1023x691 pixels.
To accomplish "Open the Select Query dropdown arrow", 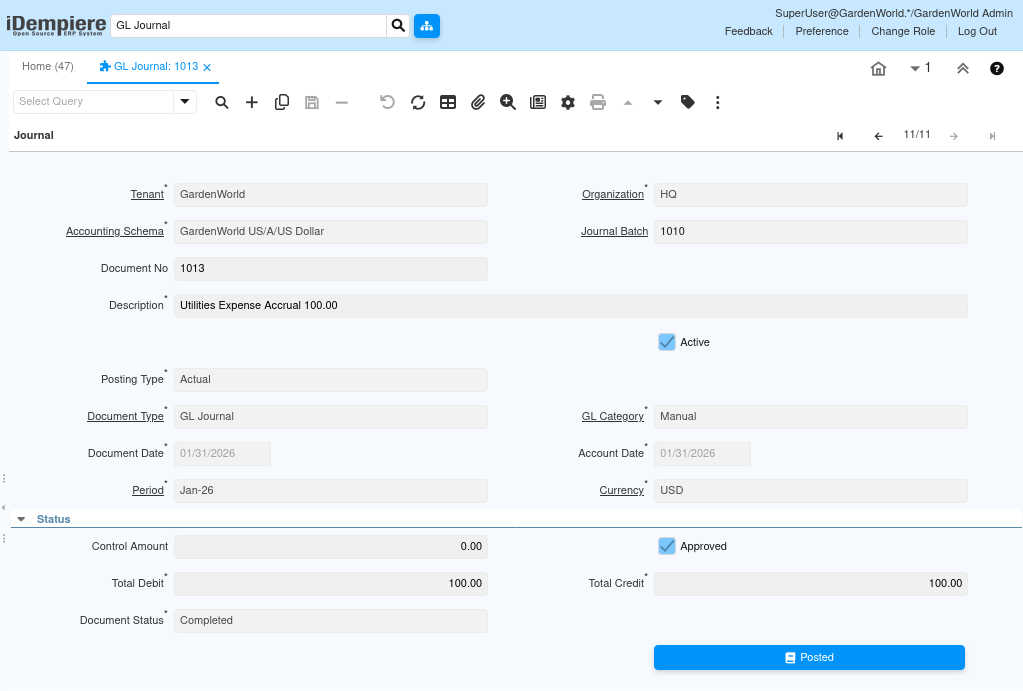I will 185,101.
